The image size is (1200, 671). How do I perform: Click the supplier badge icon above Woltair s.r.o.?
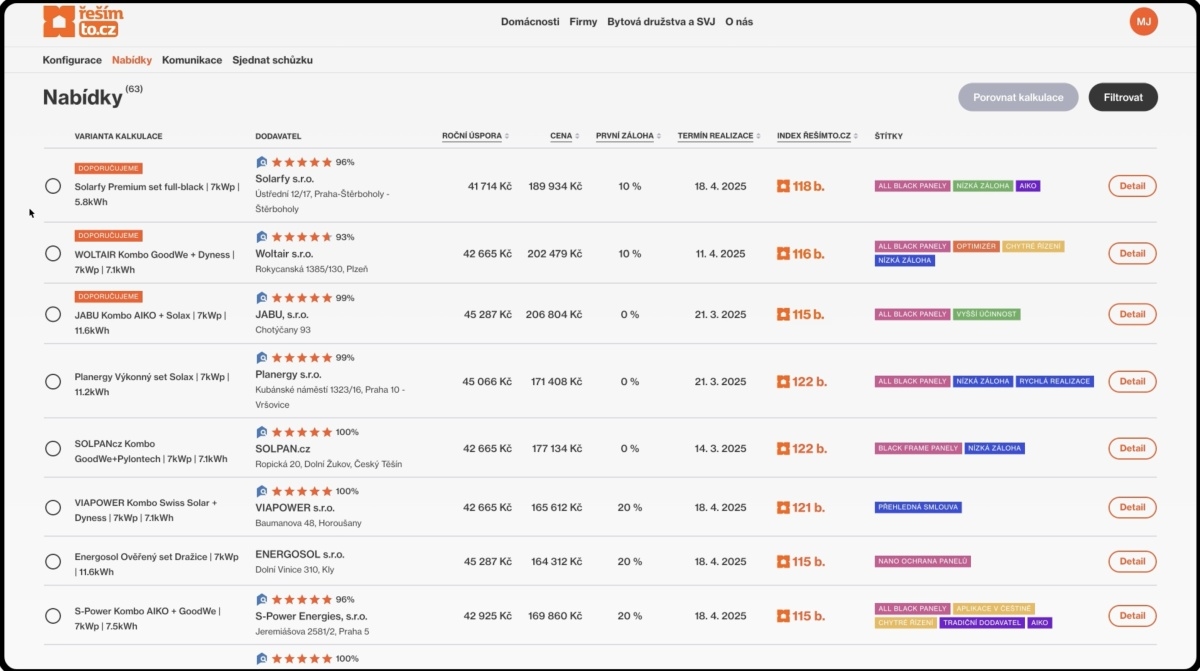(x=262, y=237)
